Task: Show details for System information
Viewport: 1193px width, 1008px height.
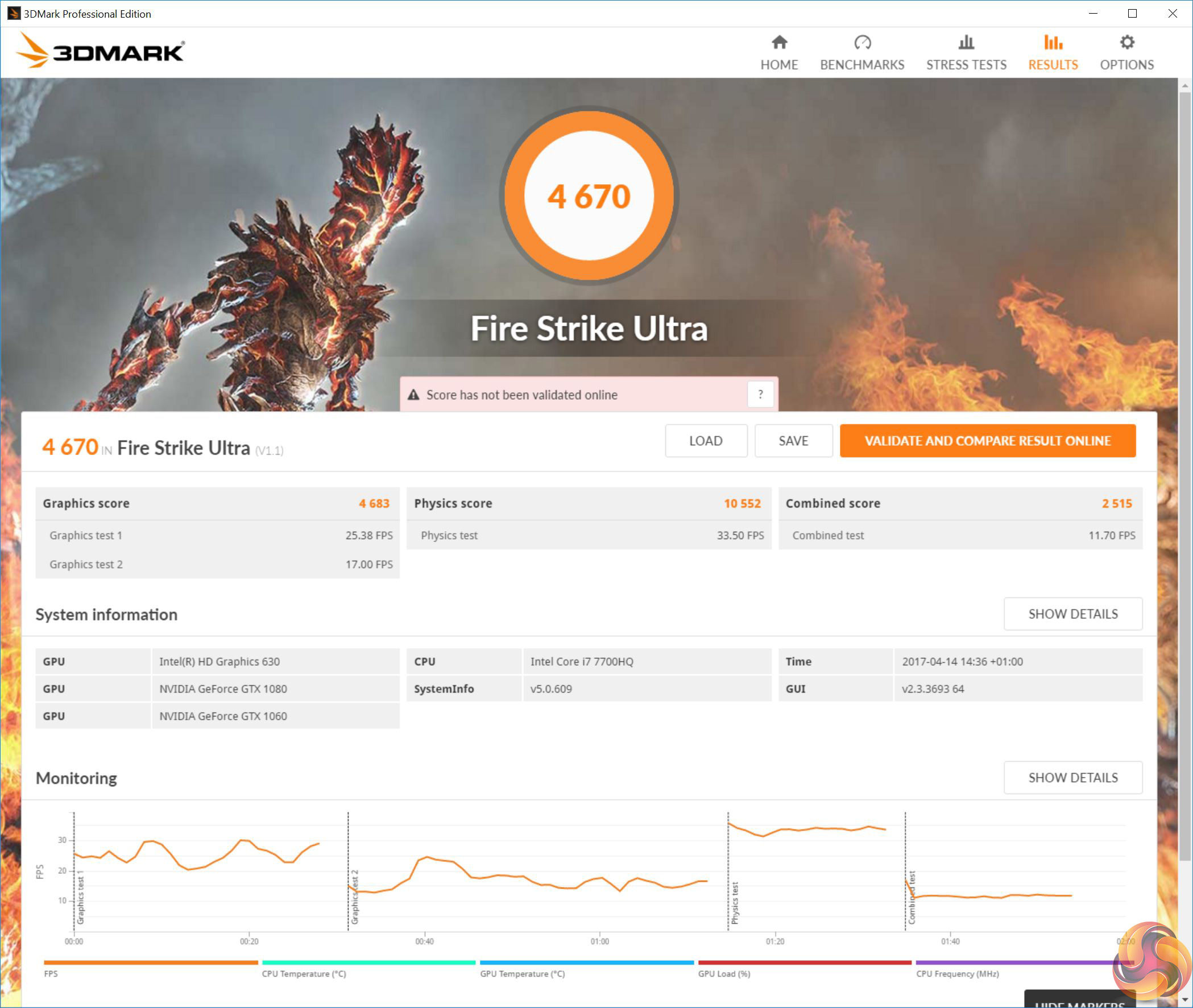Action: click(x=1072, y=613)
